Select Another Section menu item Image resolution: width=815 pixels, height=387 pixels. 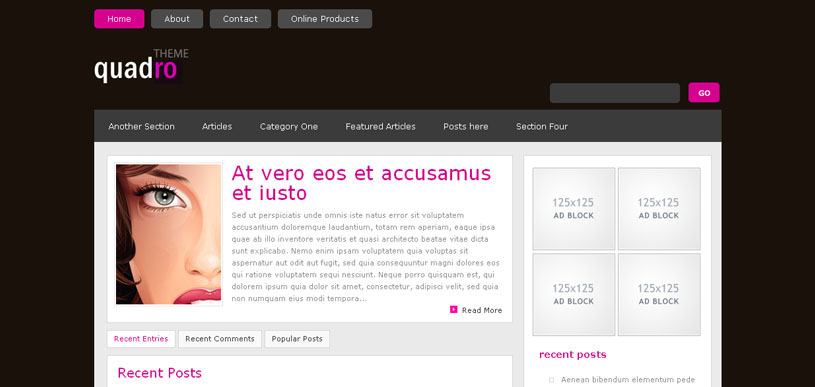point(141,126)
